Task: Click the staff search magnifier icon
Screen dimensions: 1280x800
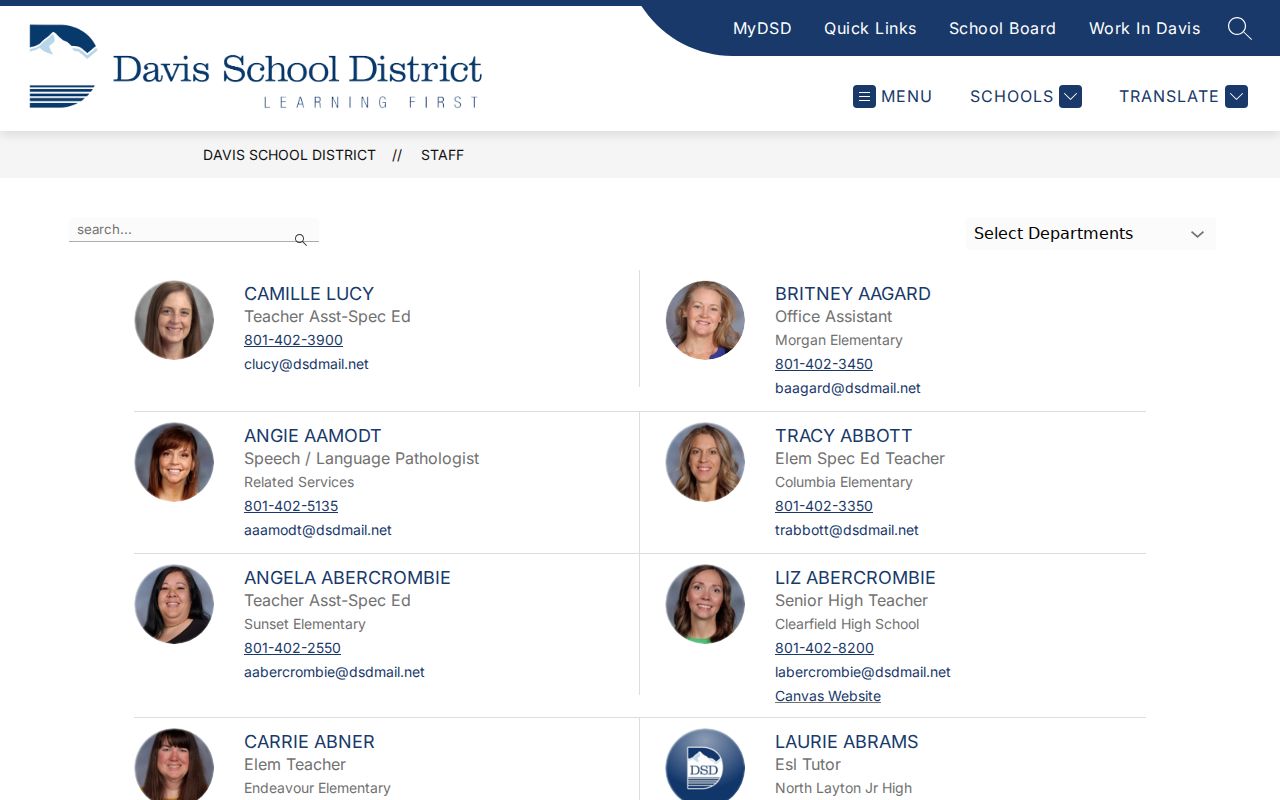Action: pyautogui.click(x=300, y=240)
